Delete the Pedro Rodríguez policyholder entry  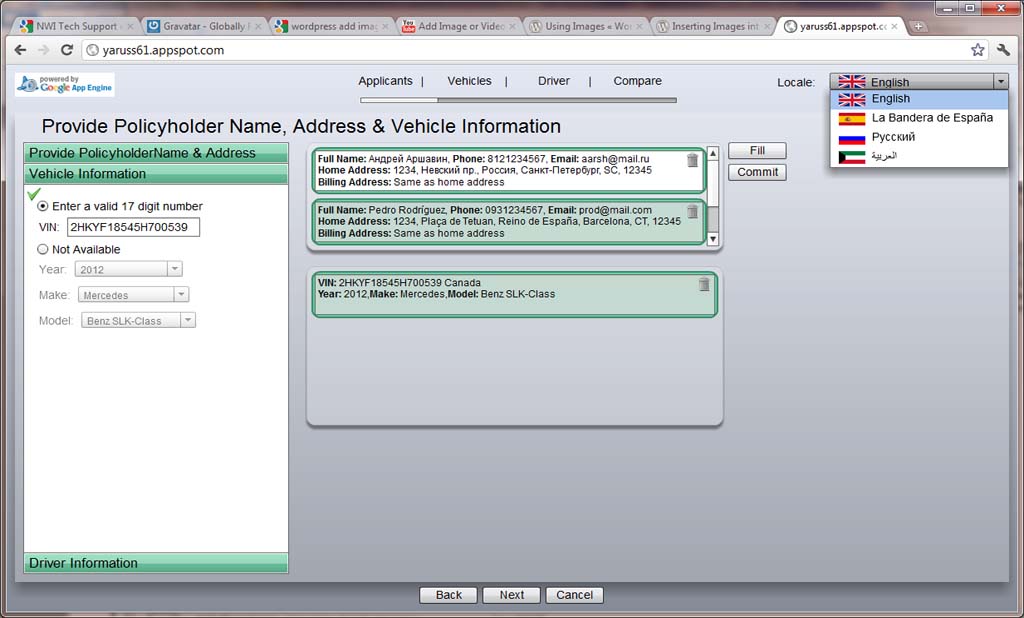point(693,211)
